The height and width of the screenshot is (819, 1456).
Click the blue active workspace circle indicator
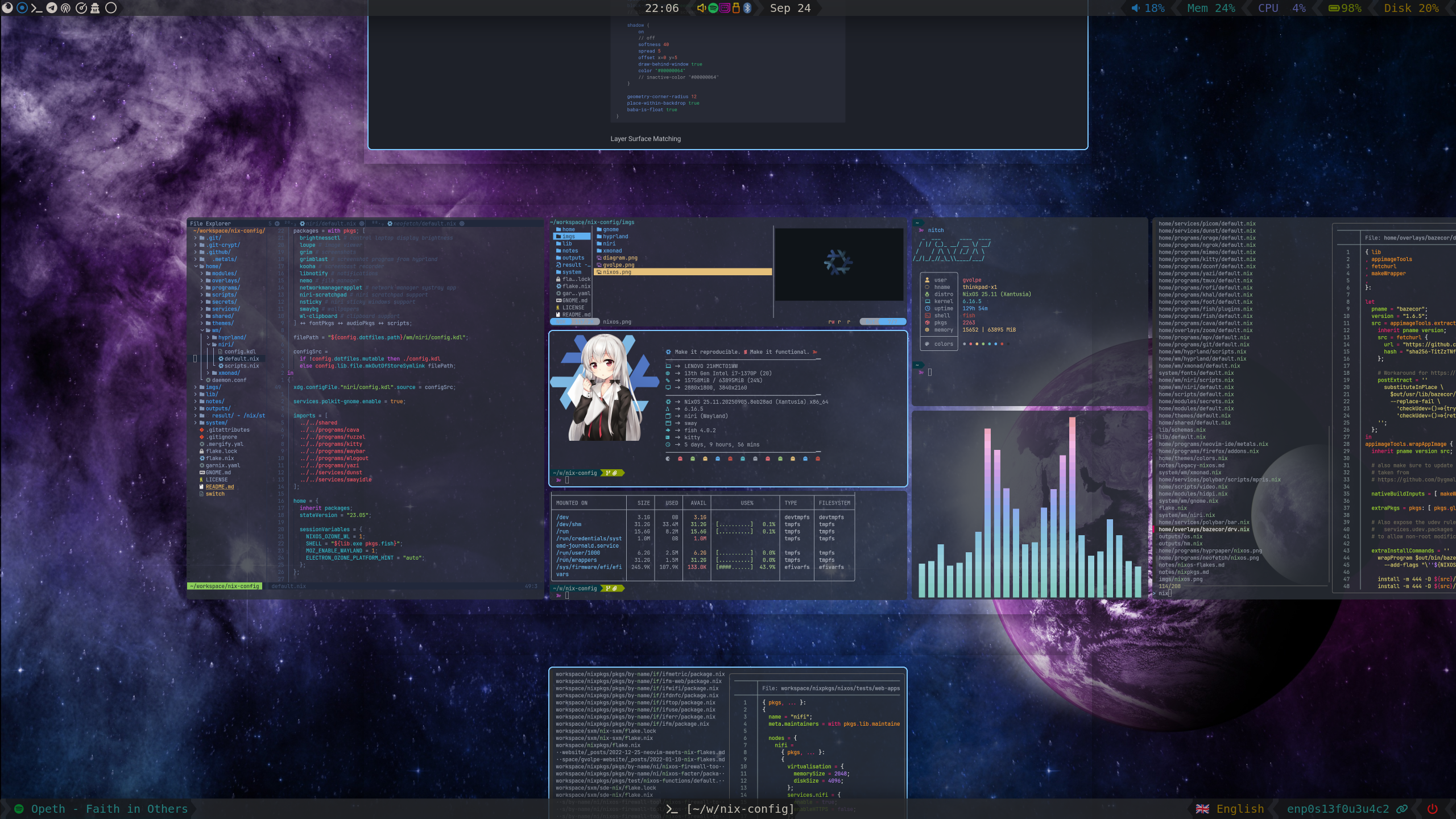click(22, 8)
